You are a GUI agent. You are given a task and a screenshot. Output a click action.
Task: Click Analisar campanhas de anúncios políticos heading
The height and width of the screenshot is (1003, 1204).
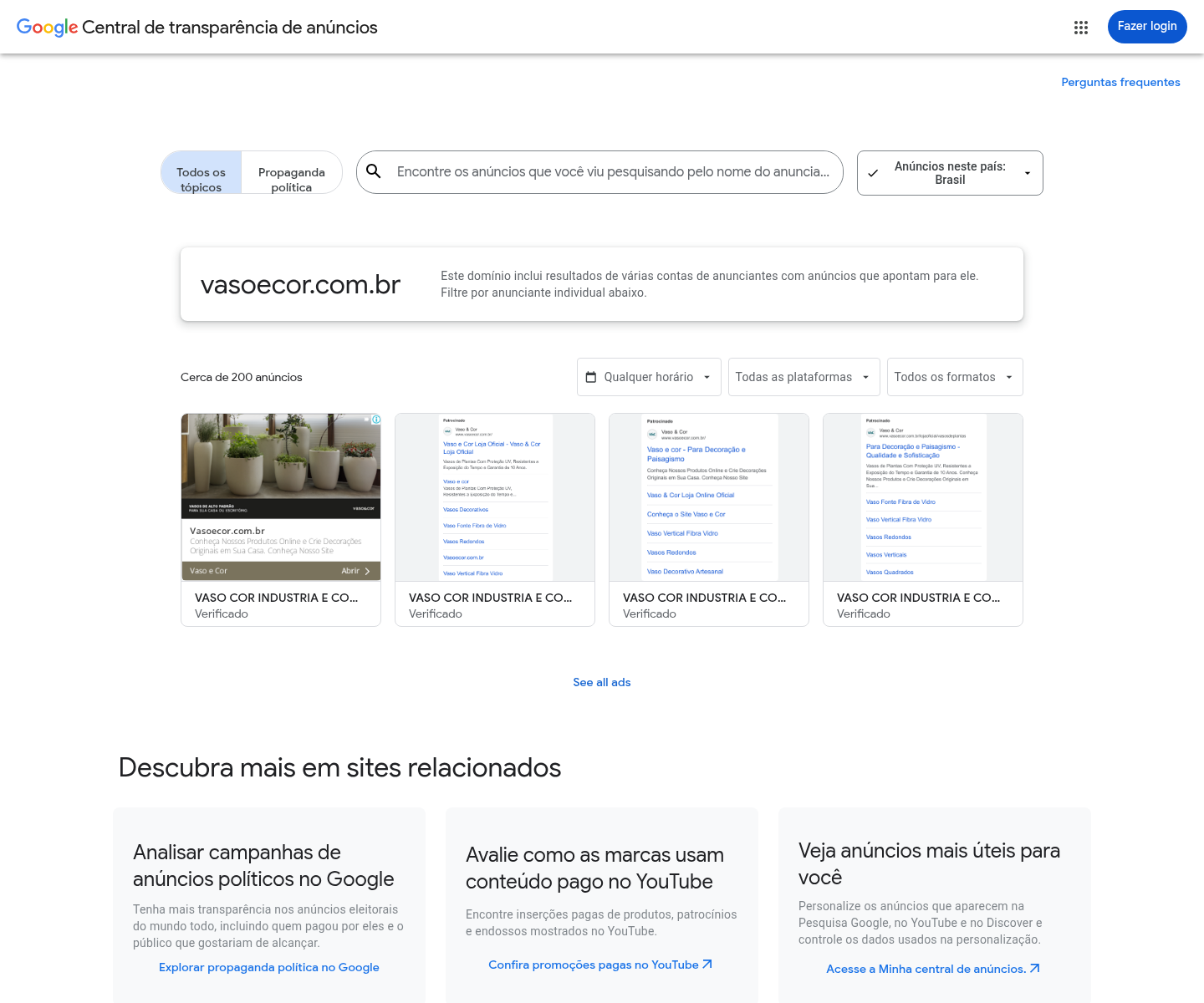tap(263, 865)
